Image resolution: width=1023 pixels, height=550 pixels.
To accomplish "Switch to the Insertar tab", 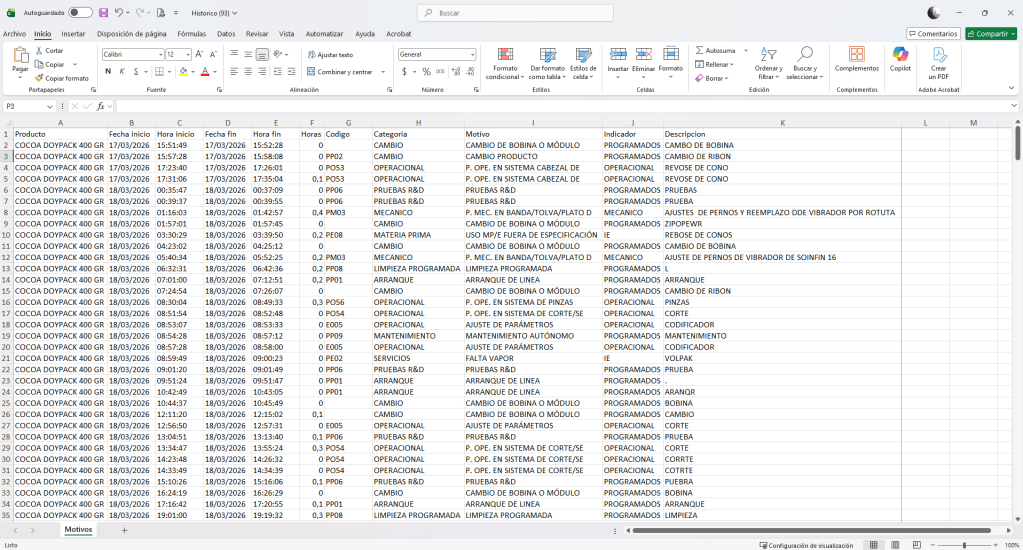I will 73,33.
